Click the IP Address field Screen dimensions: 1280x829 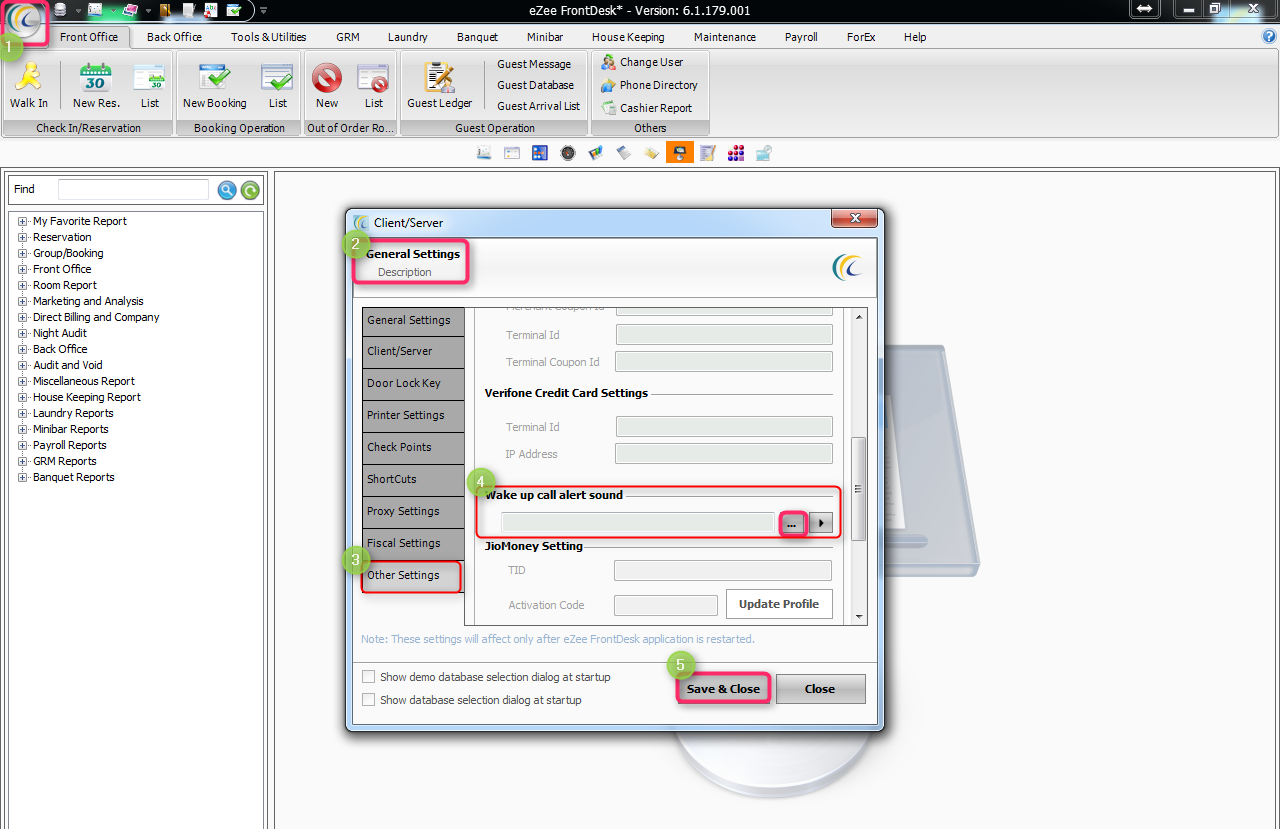coord(725,454)
